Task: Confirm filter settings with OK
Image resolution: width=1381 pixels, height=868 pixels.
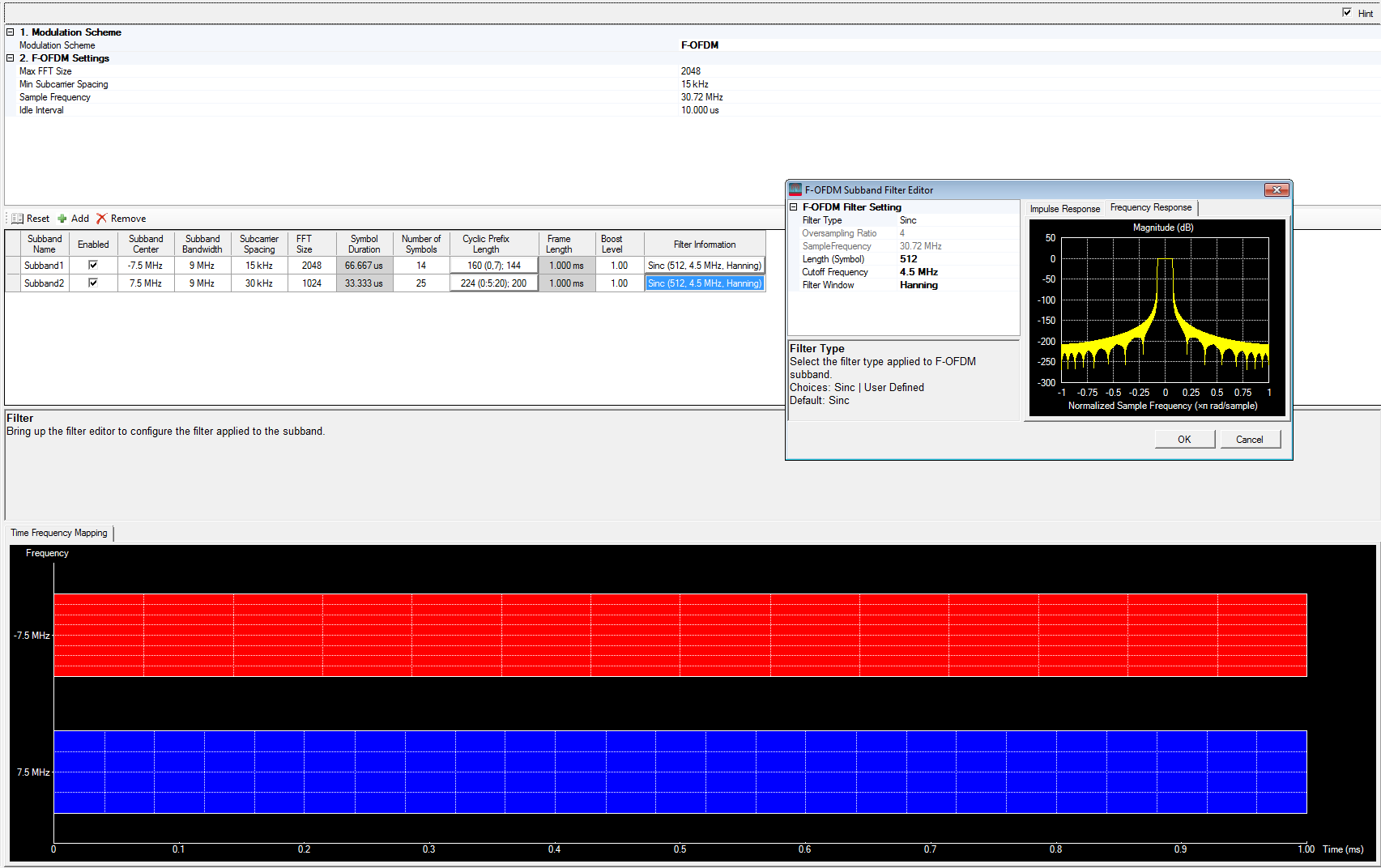Action: tap(1183, 438)
